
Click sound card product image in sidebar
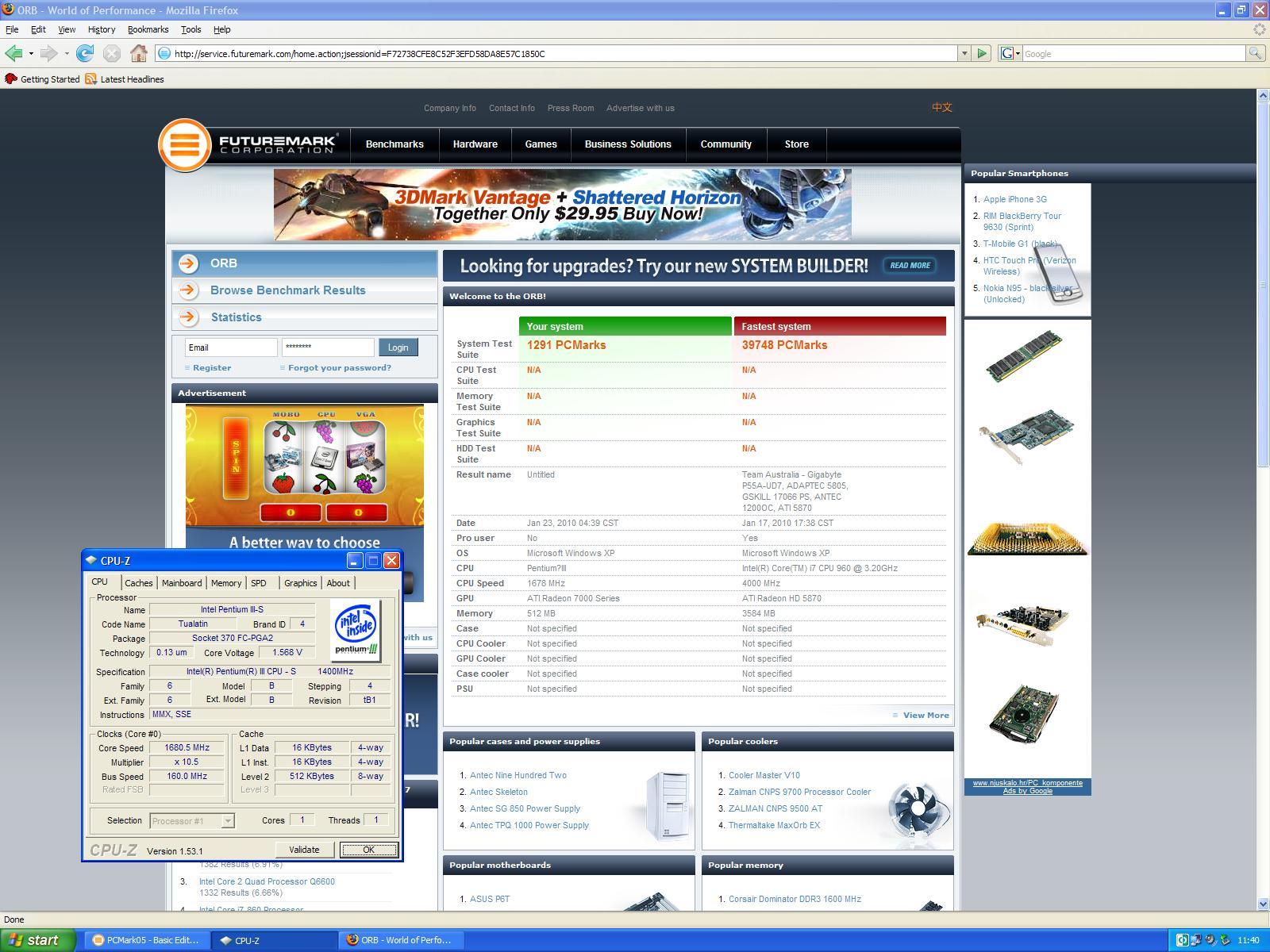click(1023, 624)
